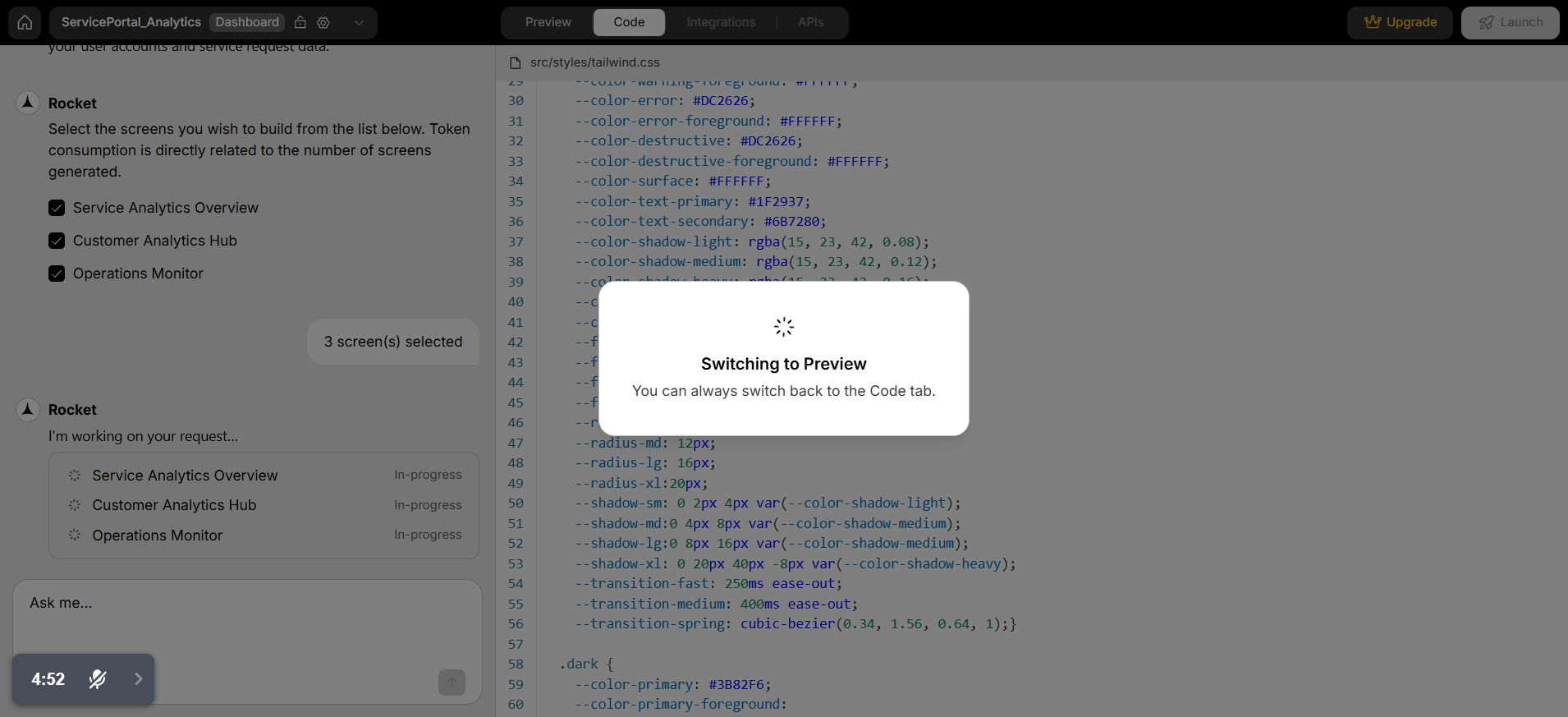This screenshot has width=1568, height=717.
Task: Click the Upgrade button
Action: click(1400, 22)
